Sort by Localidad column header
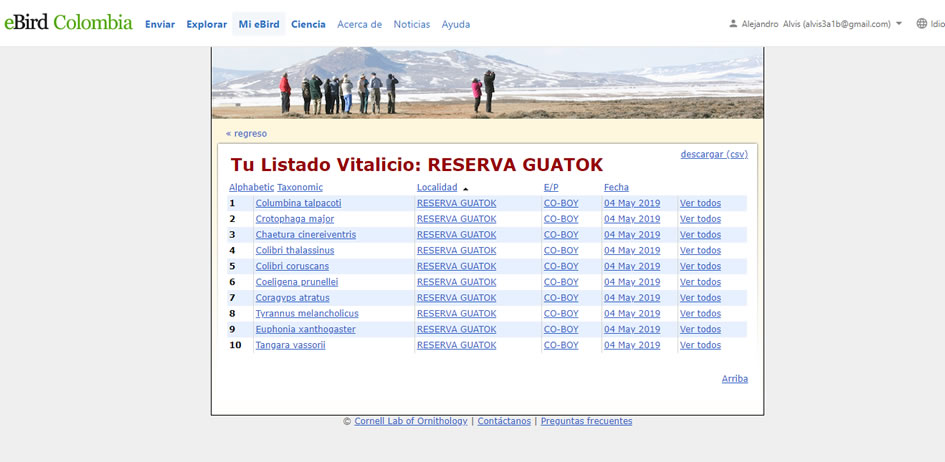This screenshot has height=462, width=945. click(437, 187)
